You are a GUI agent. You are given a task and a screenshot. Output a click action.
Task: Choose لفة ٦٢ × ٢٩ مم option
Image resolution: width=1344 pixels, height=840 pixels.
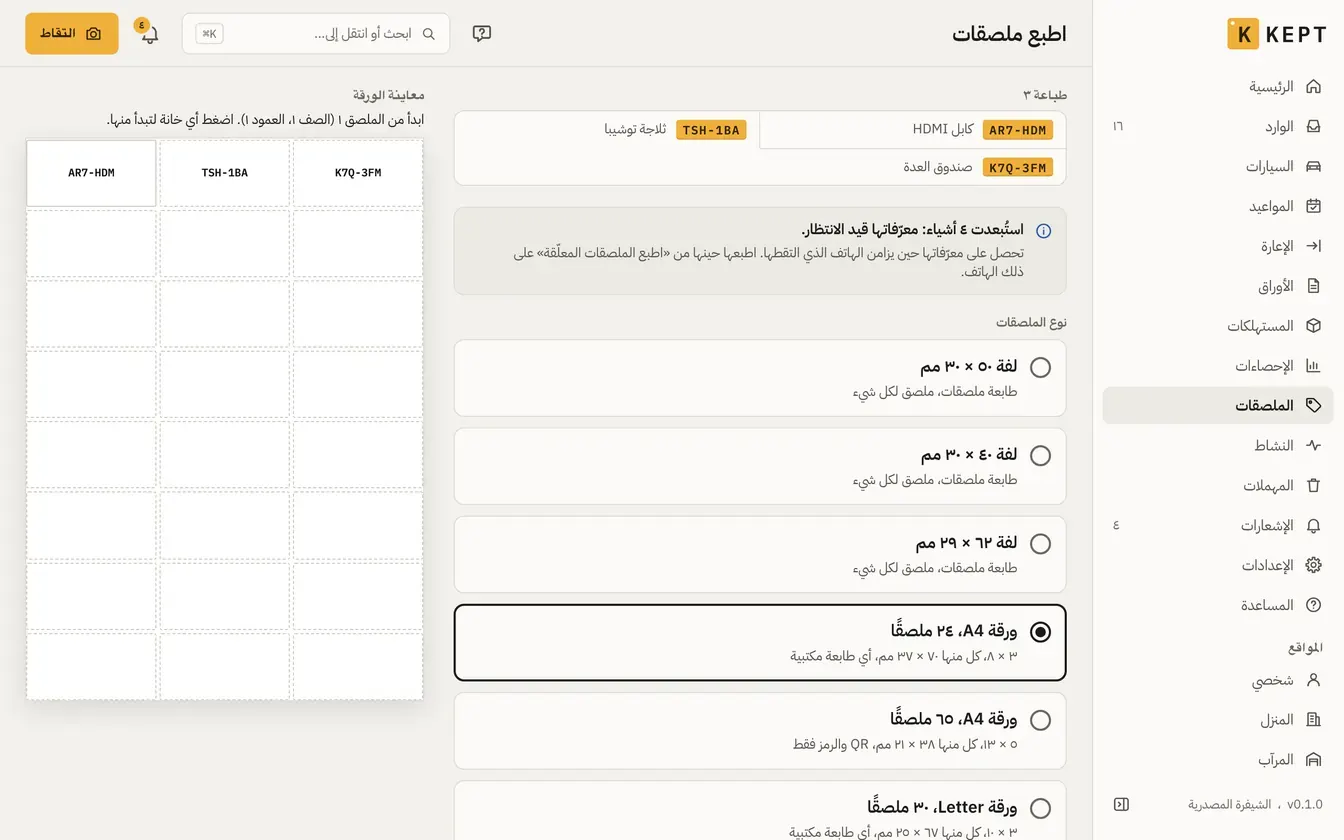[760, 554]
